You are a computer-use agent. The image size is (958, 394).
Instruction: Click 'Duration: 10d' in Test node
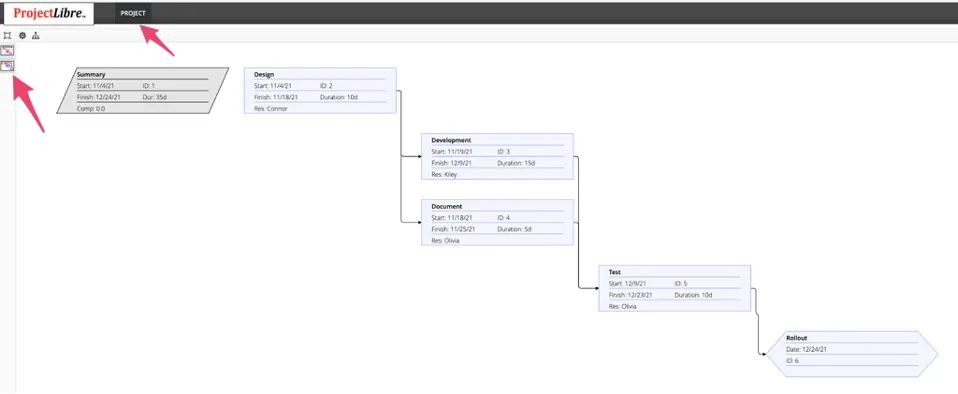pyautogui.click(x=693, y=295)
